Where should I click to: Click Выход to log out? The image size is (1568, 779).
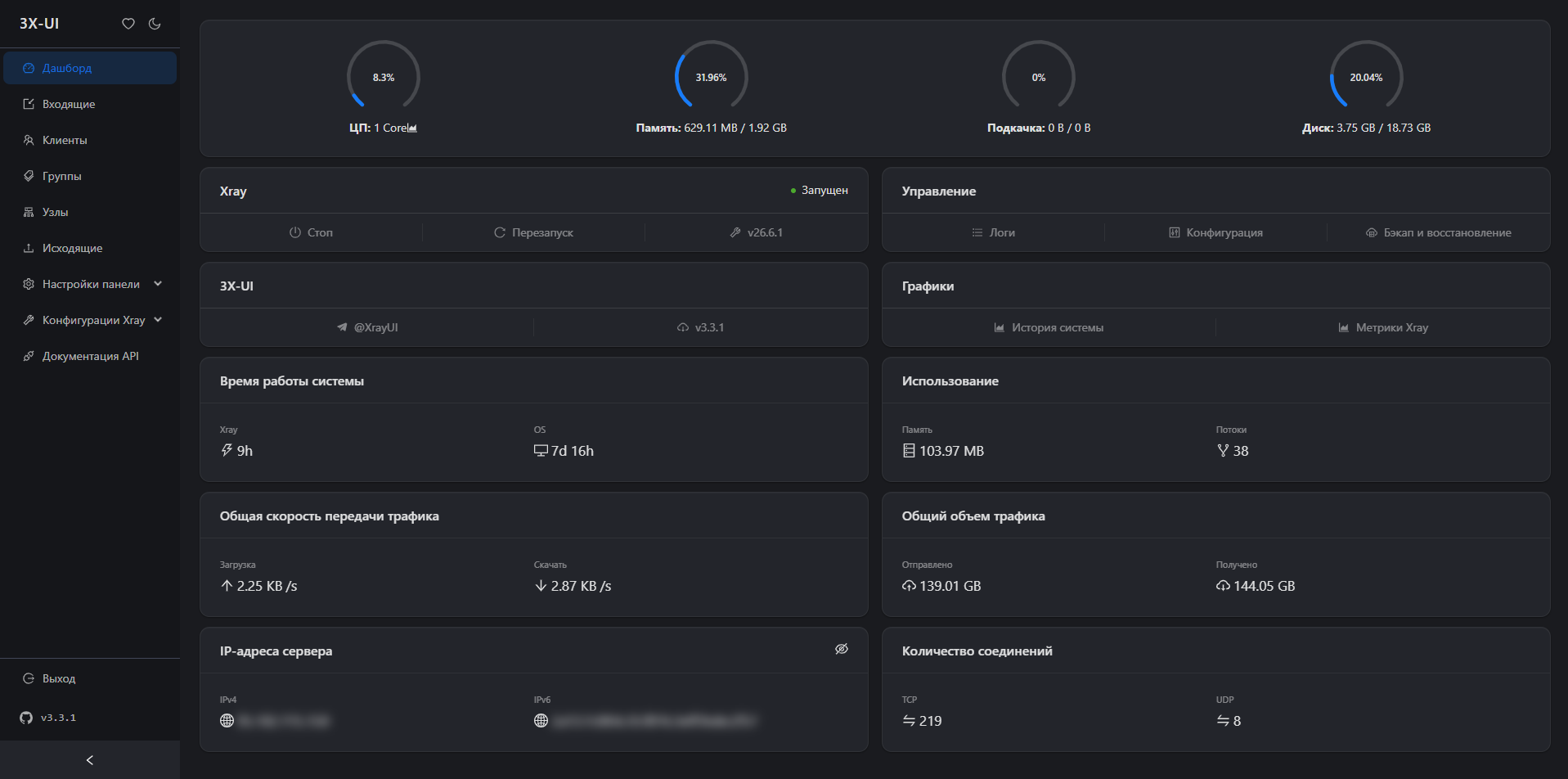click(x=90, y=678)
